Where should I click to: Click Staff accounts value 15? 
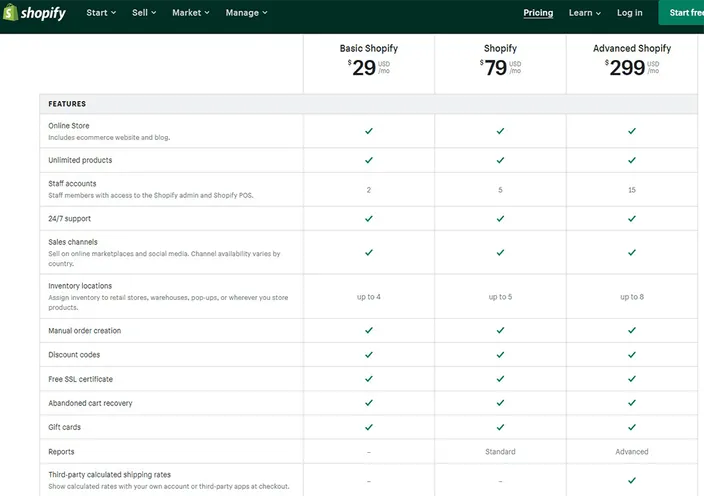coord(632,190)
